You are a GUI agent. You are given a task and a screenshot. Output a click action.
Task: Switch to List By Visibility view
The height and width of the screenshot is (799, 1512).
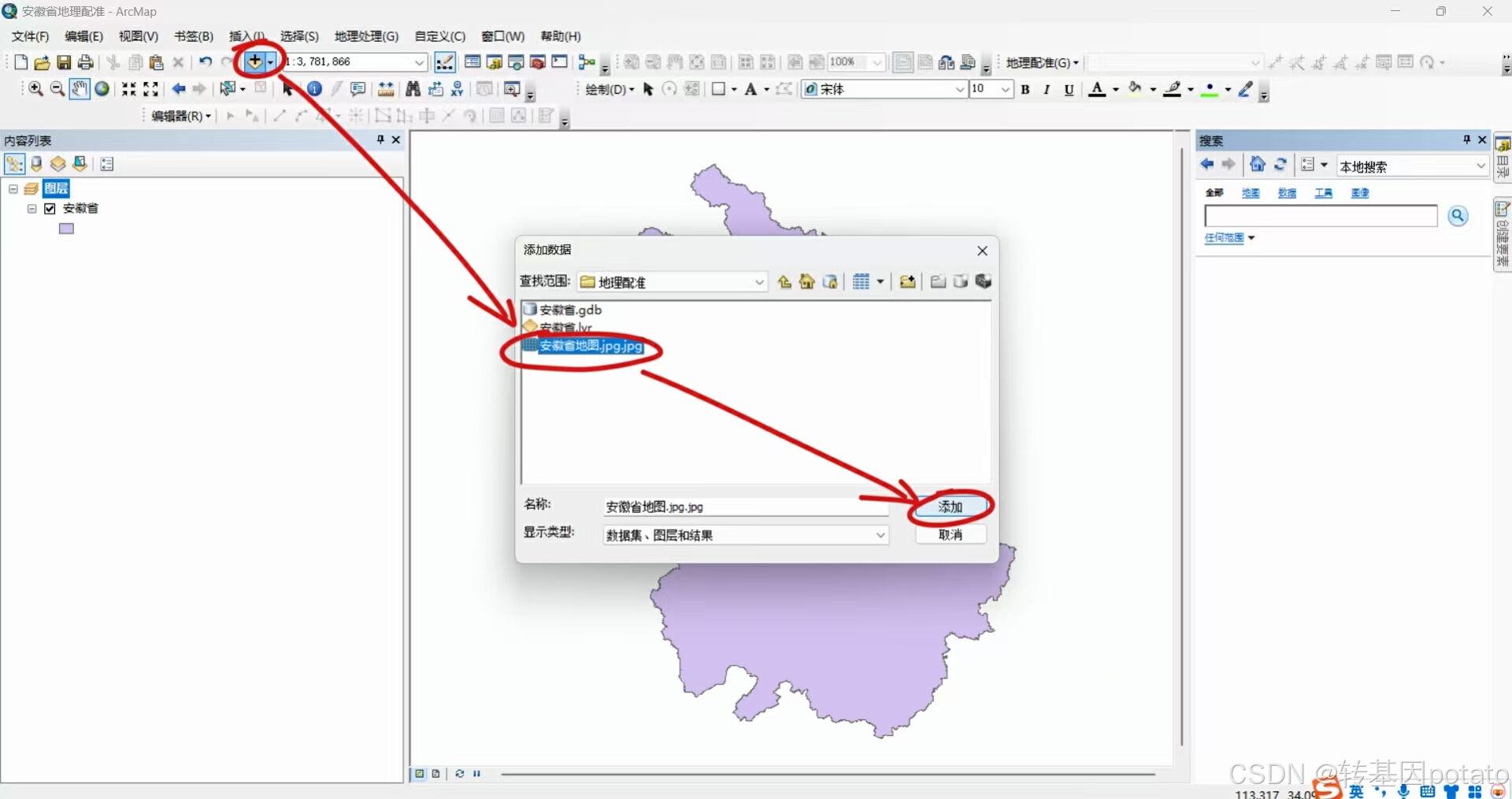tap(57, 164)
